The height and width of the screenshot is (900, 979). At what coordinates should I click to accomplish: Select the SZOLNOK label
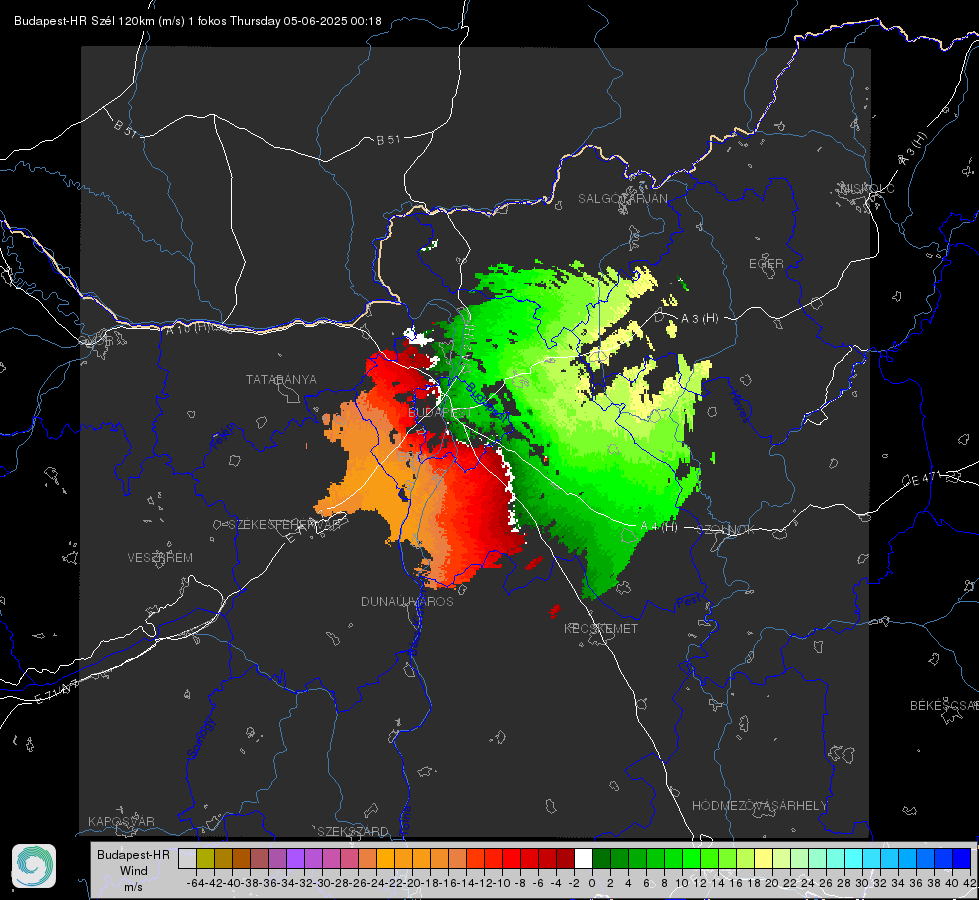(728, 530)
